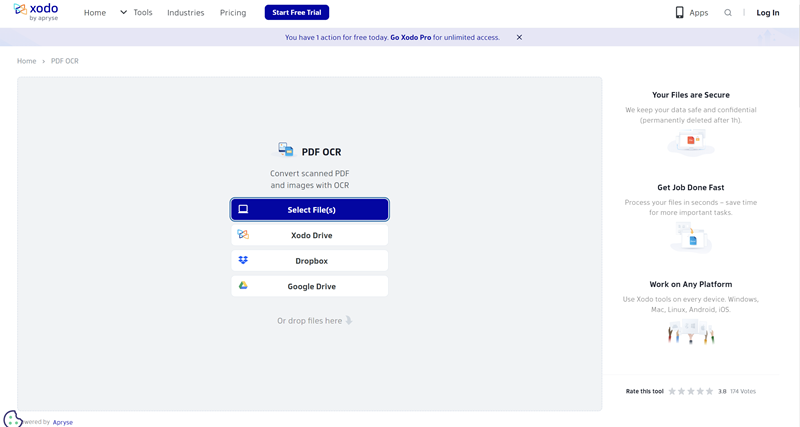
Task: Import file from Google Drive
Action: pos(310,286)
